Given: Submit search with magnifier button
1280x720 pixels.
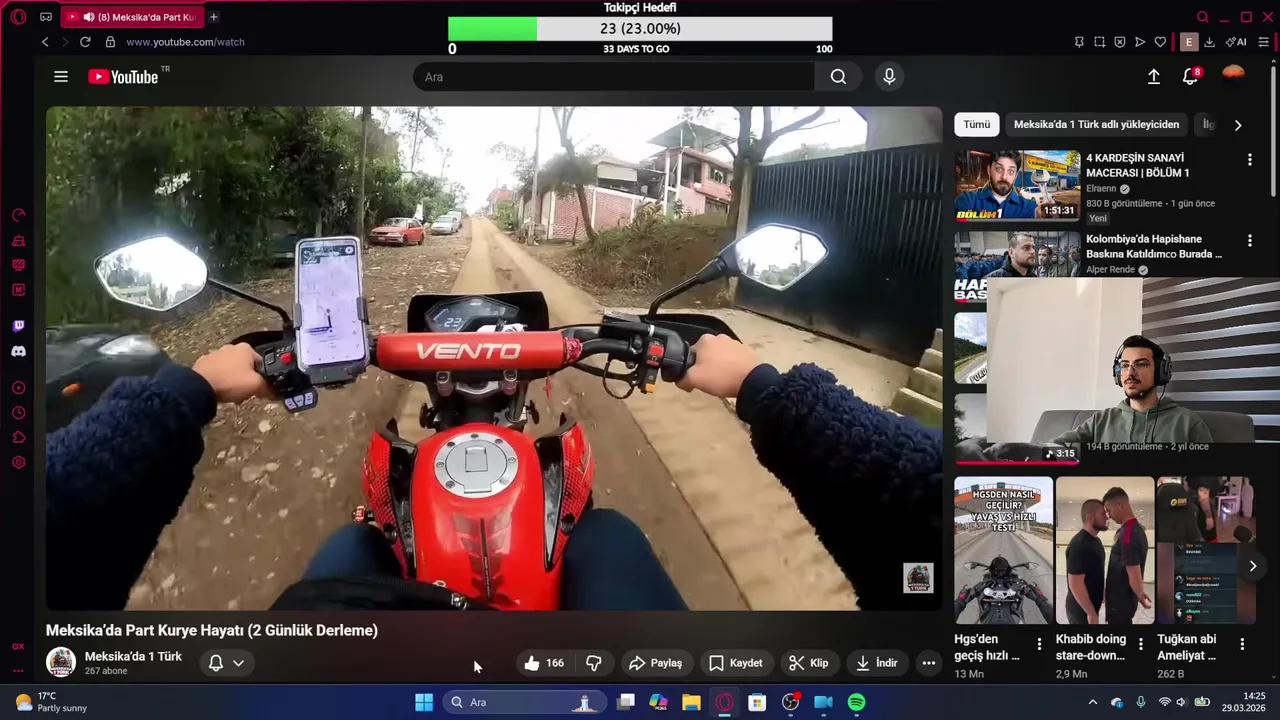Looking at the screenshot, I should pos(838,77).
